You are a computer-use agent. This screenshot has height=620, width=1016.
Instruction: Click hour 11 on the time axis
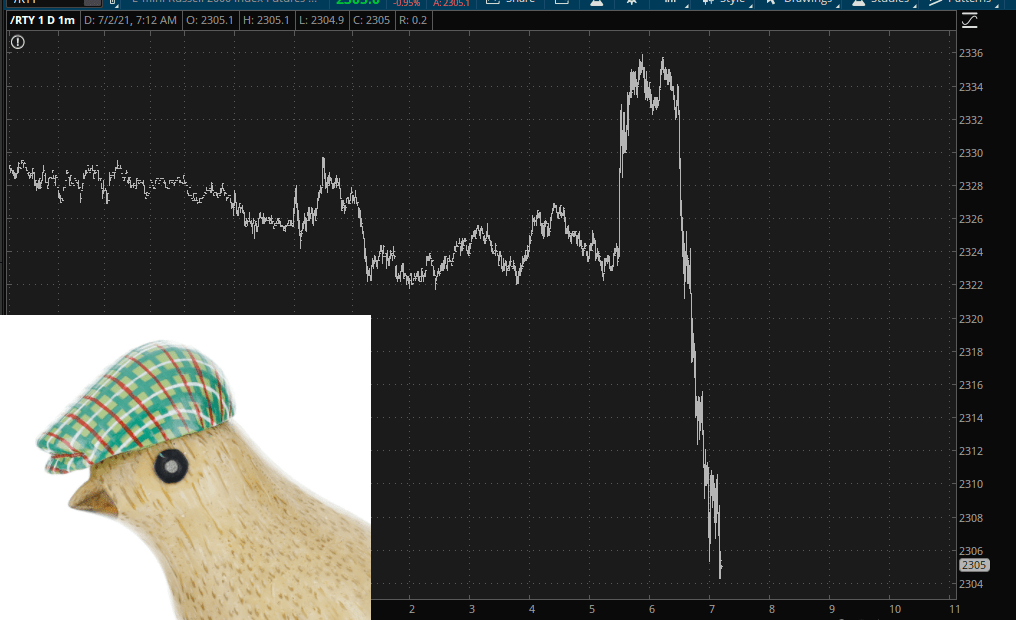click(x=953, y=608)
